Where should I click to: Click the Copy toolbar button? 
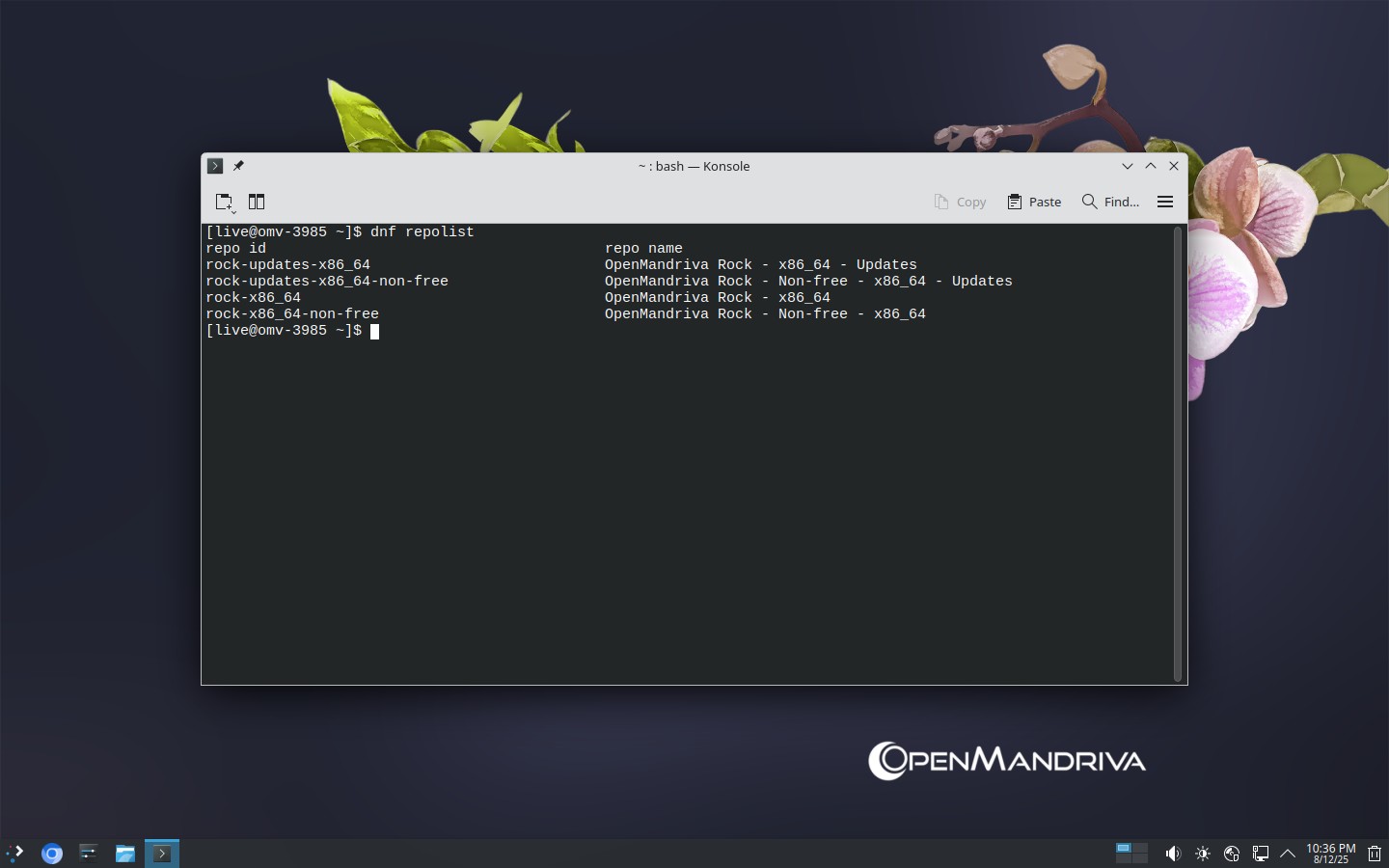[x=960, y=202]
